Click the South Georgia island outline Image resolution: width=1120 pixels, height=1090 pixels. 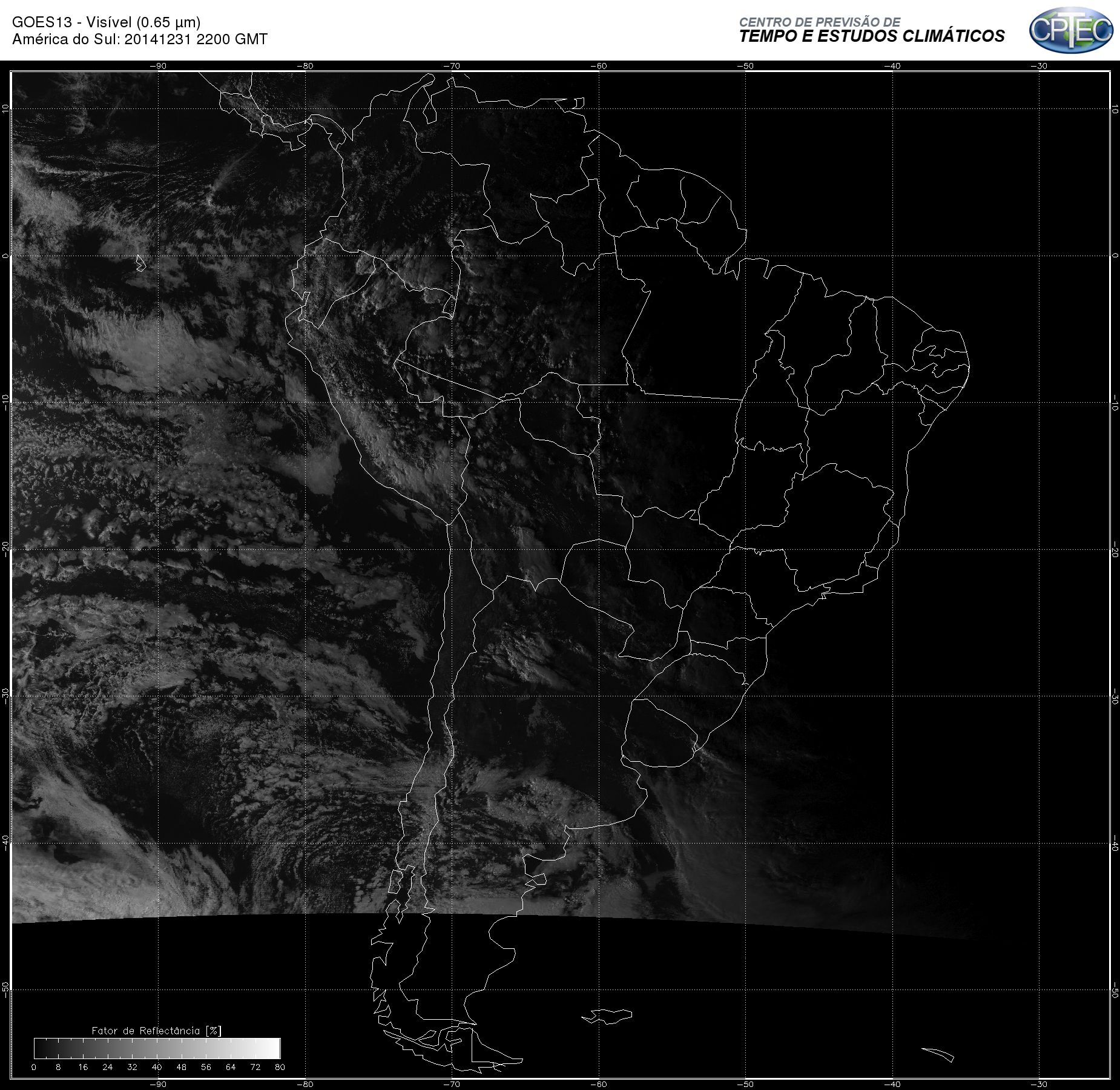point(938,1054)
